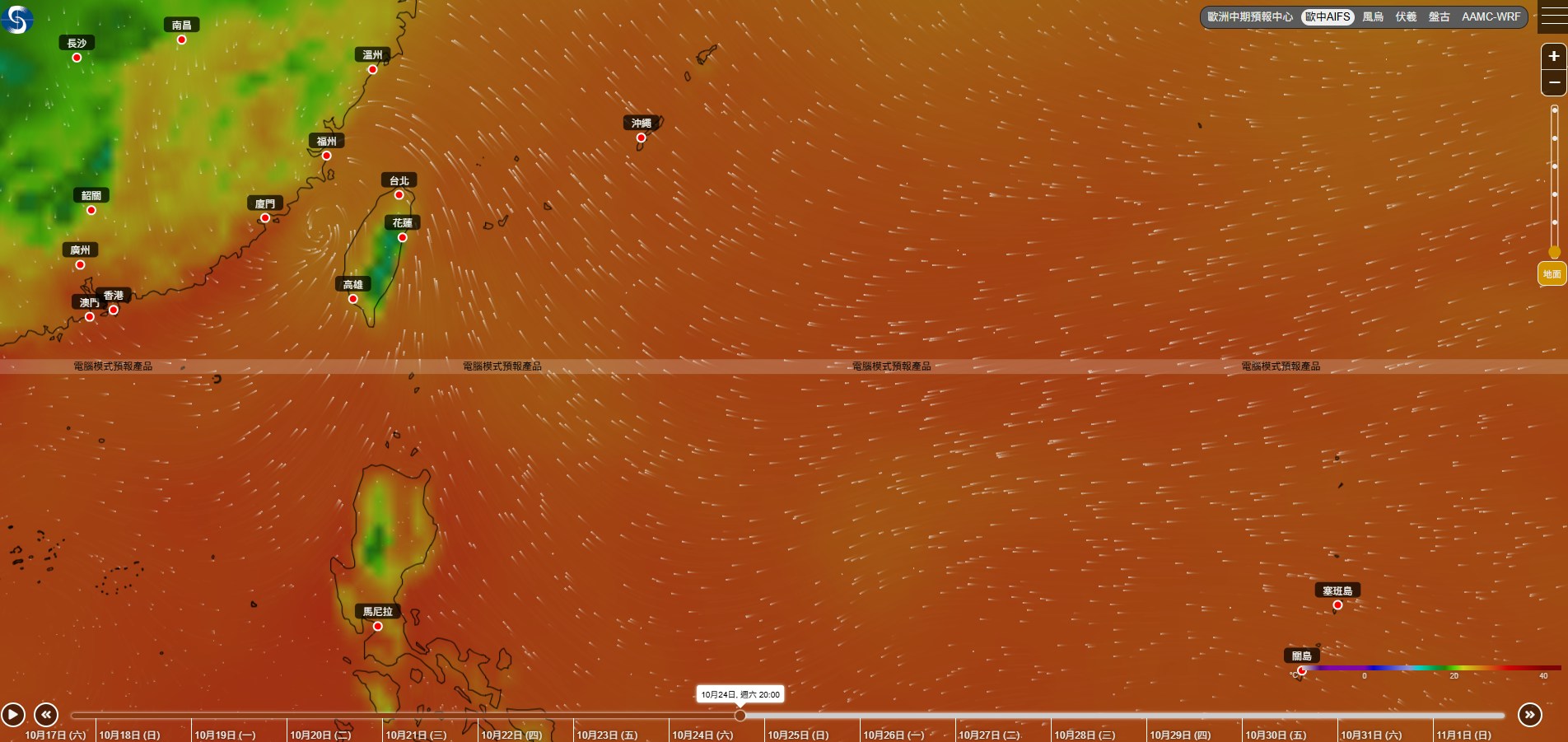The image size is (1568, 742).
Task: Switch to the AAMC-WRF model tab
Action: pyautogui.click(x=1491, y=16)
